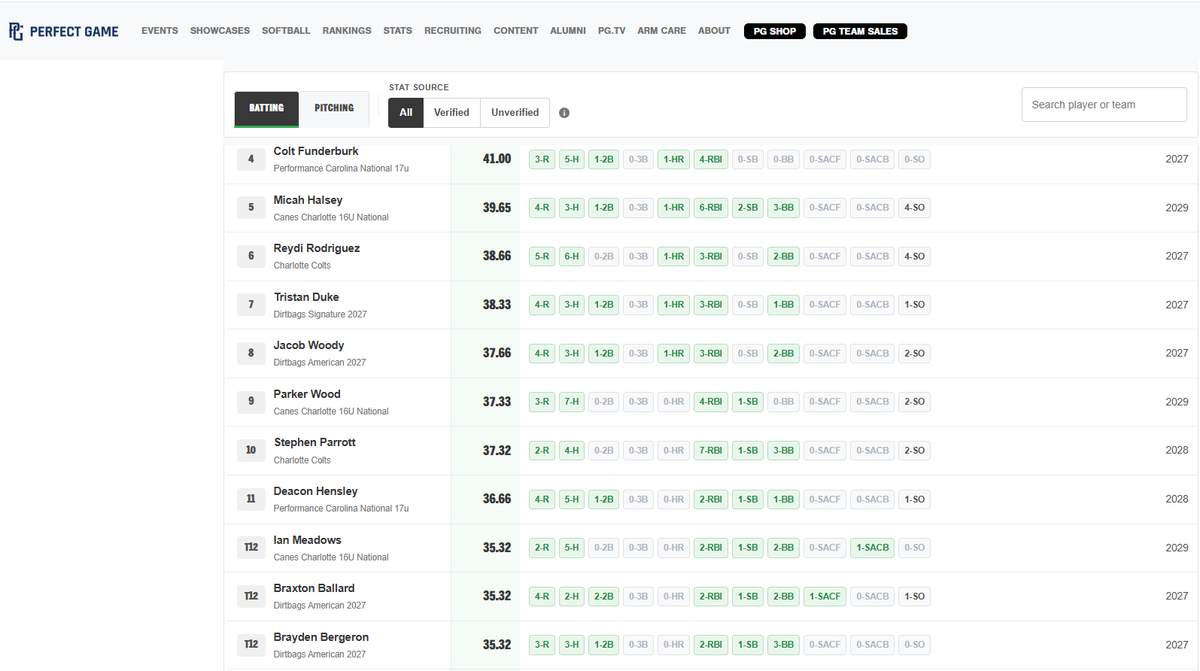Focus the Search player or team field

tap(1104, 105)
